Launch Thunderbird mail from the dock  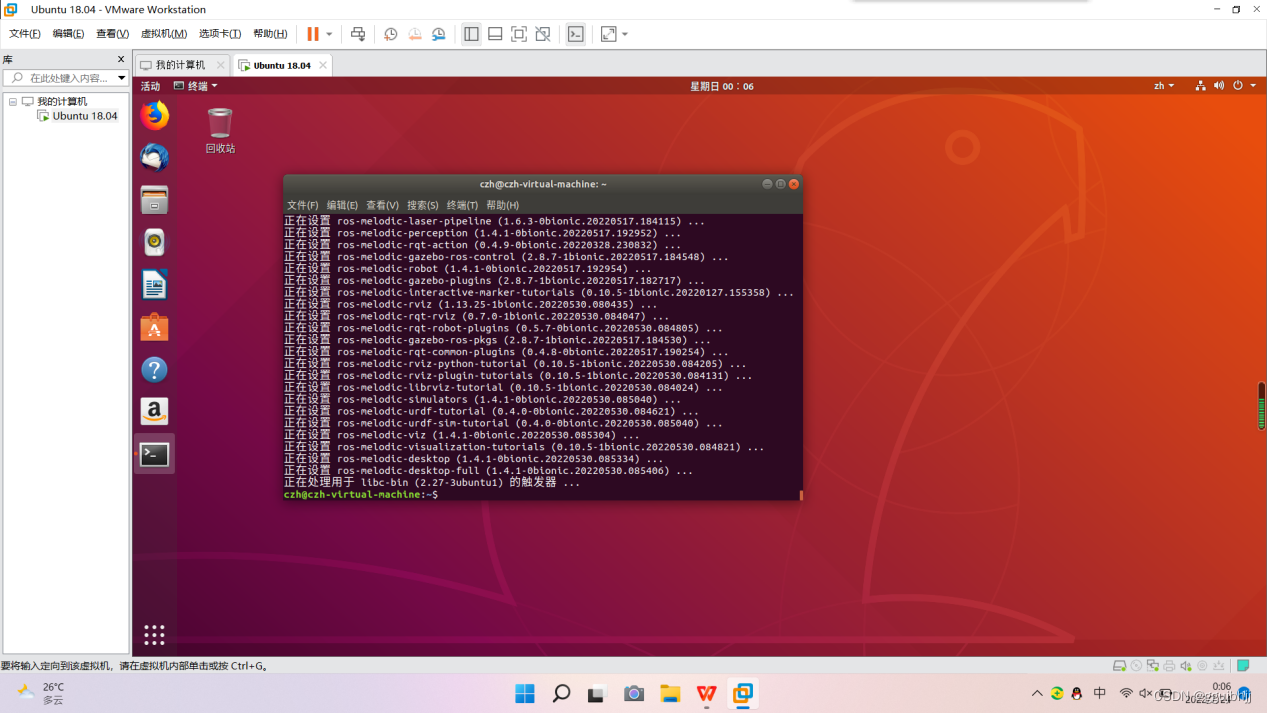pos(154,158)
